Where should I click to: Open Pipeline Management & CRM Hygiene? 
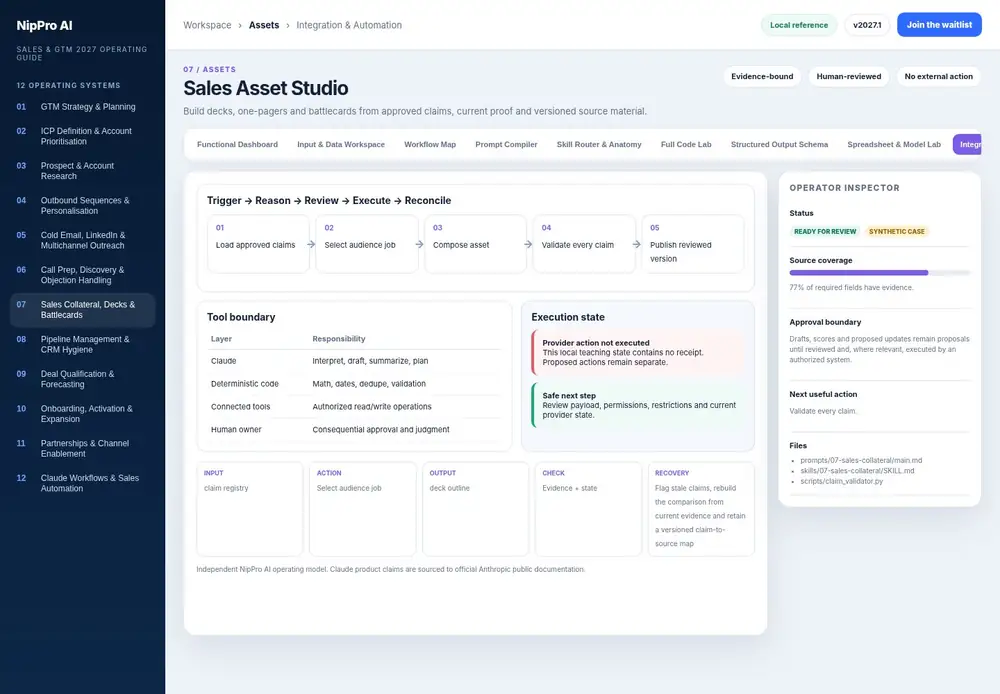click(82, 344)
